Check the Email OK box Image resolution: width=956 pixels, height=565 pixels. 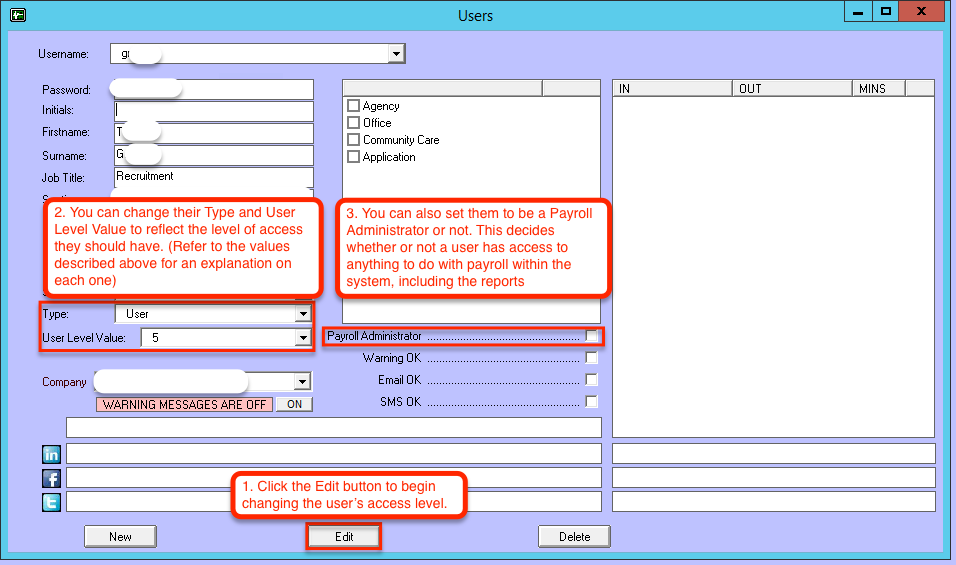click(x=592, y=380)
